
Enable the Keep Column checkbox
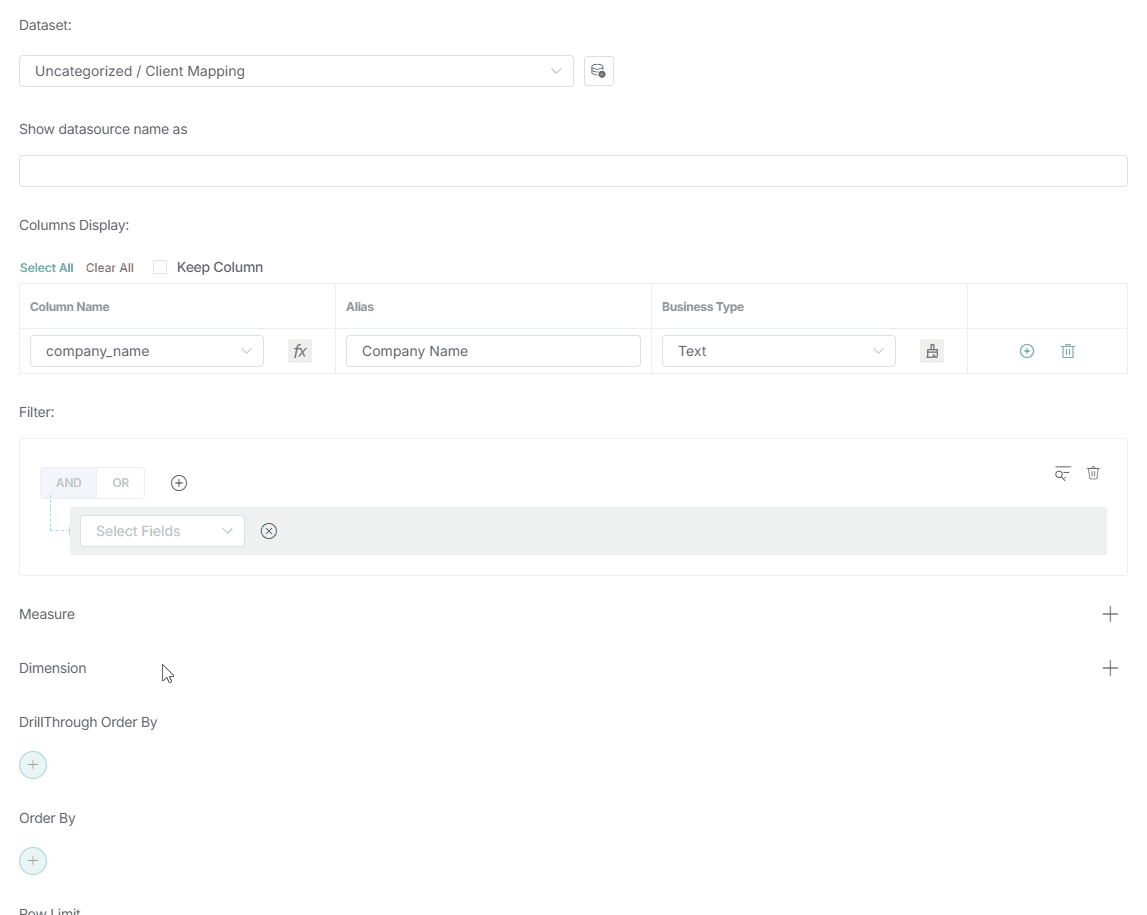coord(160,267)
